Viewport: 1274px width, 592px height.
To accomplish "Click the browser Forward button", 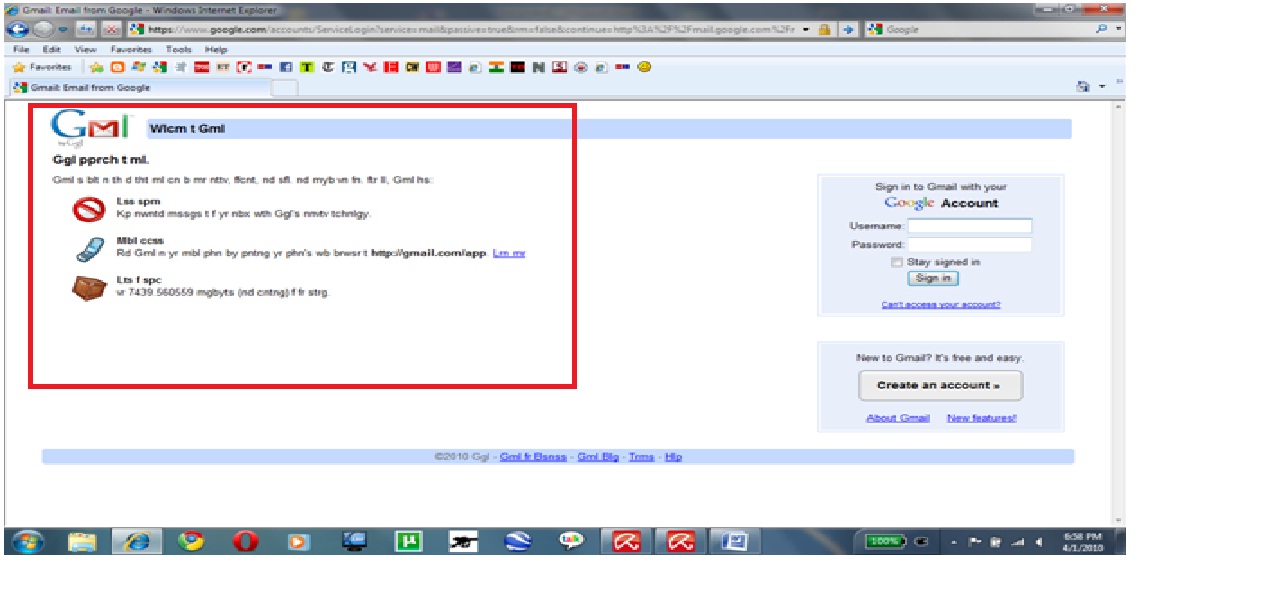I will coord(42,29).
